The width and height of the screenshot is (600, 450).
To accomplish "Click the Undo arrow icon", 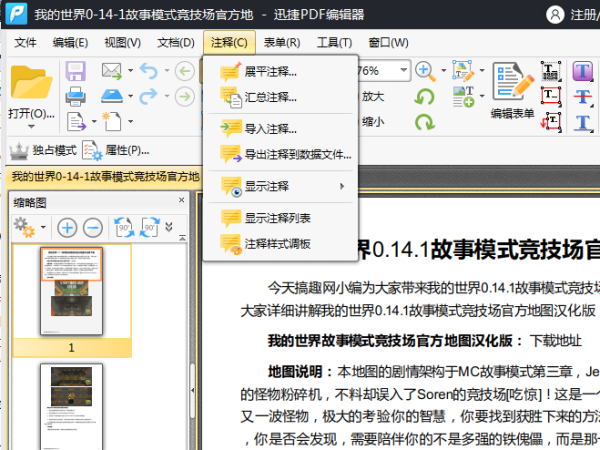I will pos(149,71).
